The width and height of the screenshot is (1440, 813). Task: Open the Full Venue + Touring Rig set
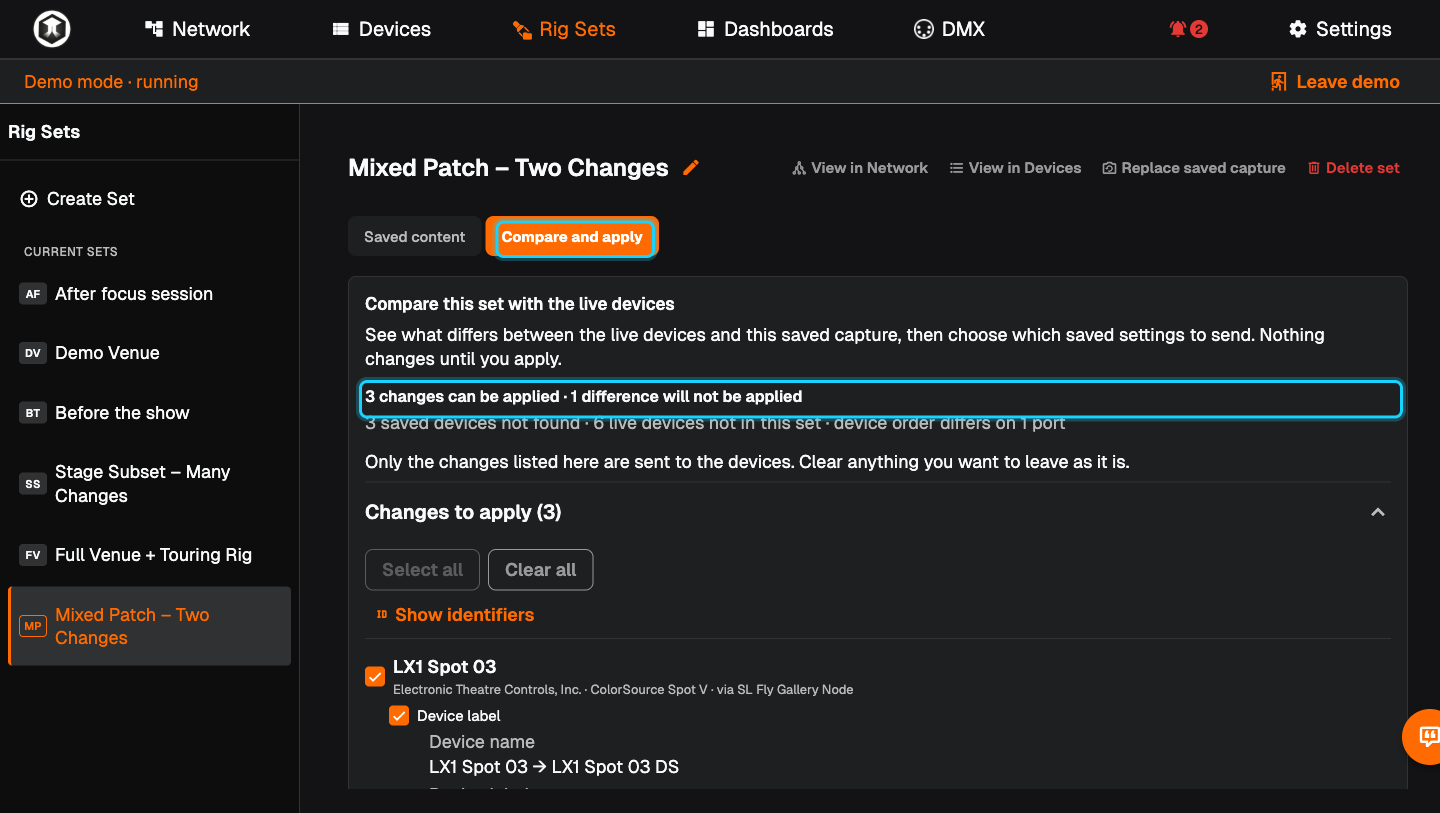[150, 555]
